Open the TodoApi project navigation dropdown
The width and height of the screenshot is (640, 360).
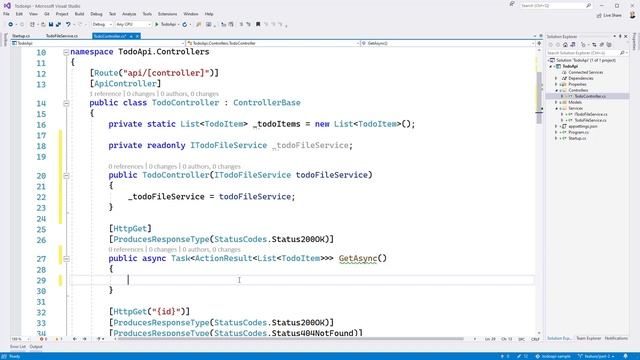coord(98,43)
